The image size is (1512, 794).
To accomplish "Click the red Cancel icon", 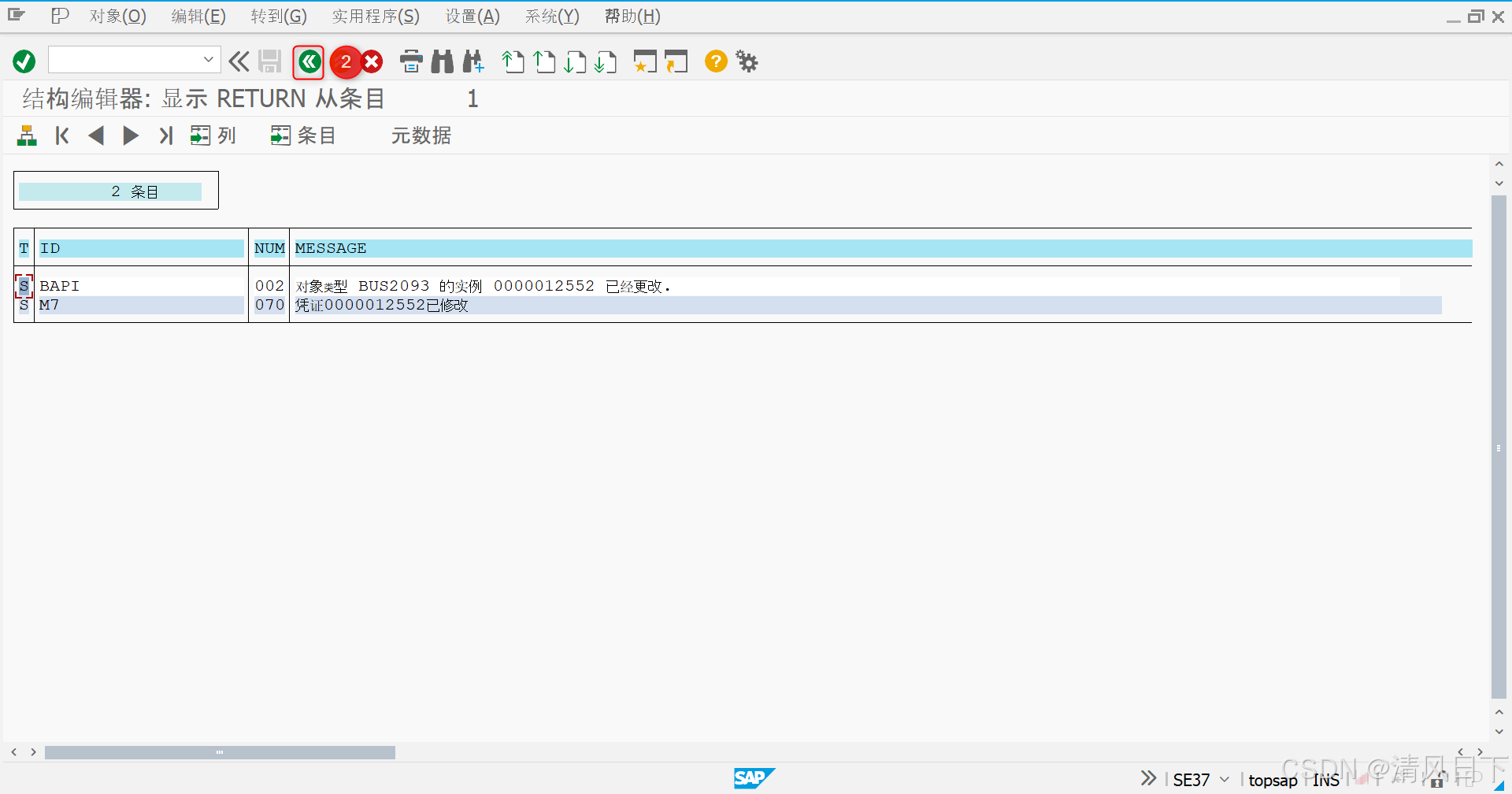I will coord(370,61).
